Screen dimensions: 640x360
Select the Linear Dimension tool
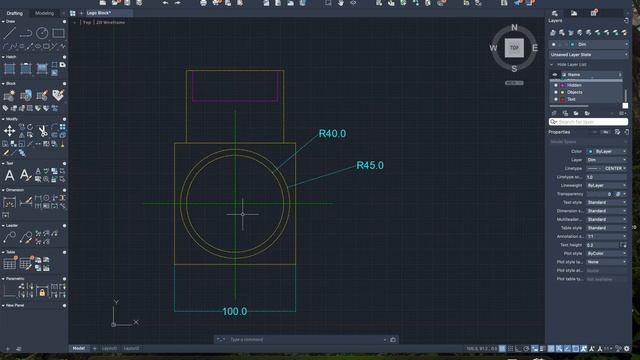pyautogui.click(x=9, y=202)
